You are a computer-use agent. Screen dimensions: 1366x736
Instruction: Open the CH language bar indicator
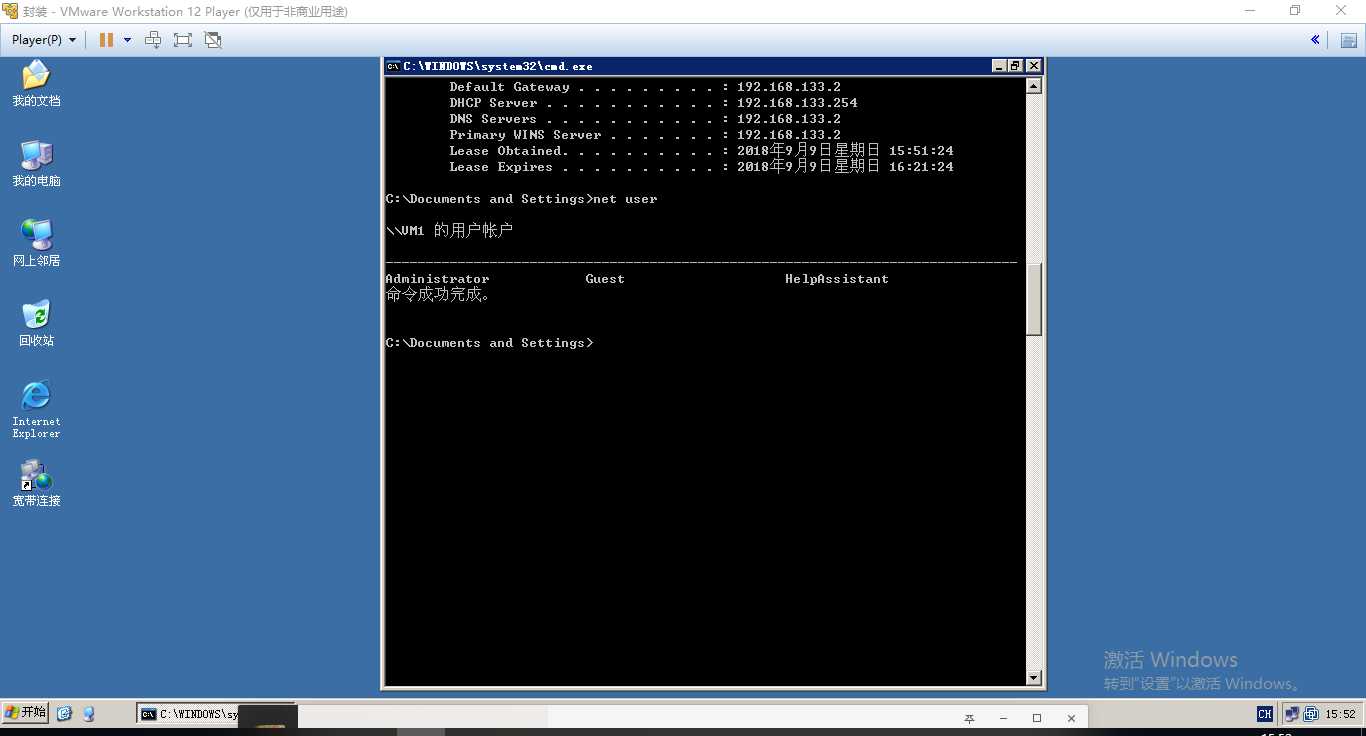[x=1265, y=714]
